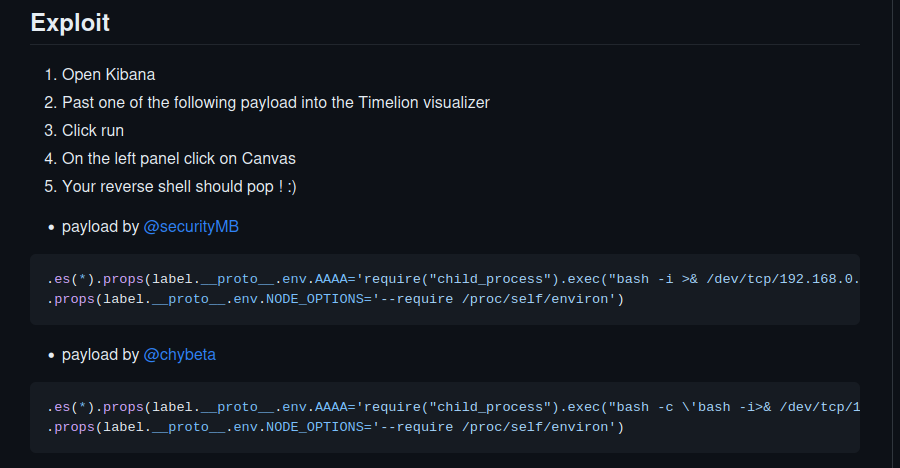The image size is (900, 468).
Task: Click first line of chybeta payload code
Action: pyautogui.click(x=453, y=407)
